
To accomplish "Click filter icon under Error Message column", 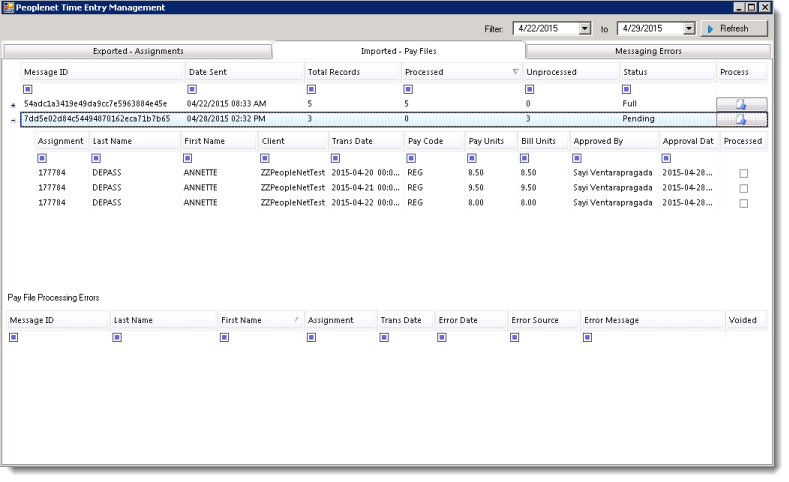I will 587,337.
